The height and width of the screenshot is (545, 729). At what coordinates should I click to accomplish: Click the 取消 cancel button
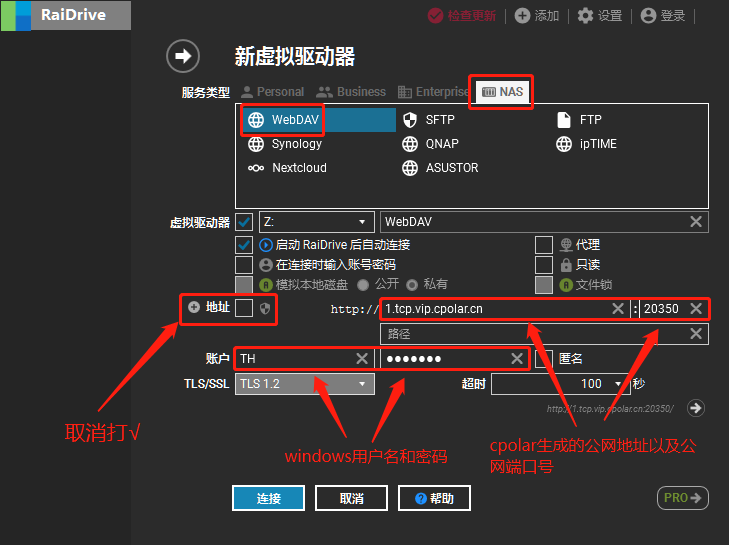click(351, 498)
